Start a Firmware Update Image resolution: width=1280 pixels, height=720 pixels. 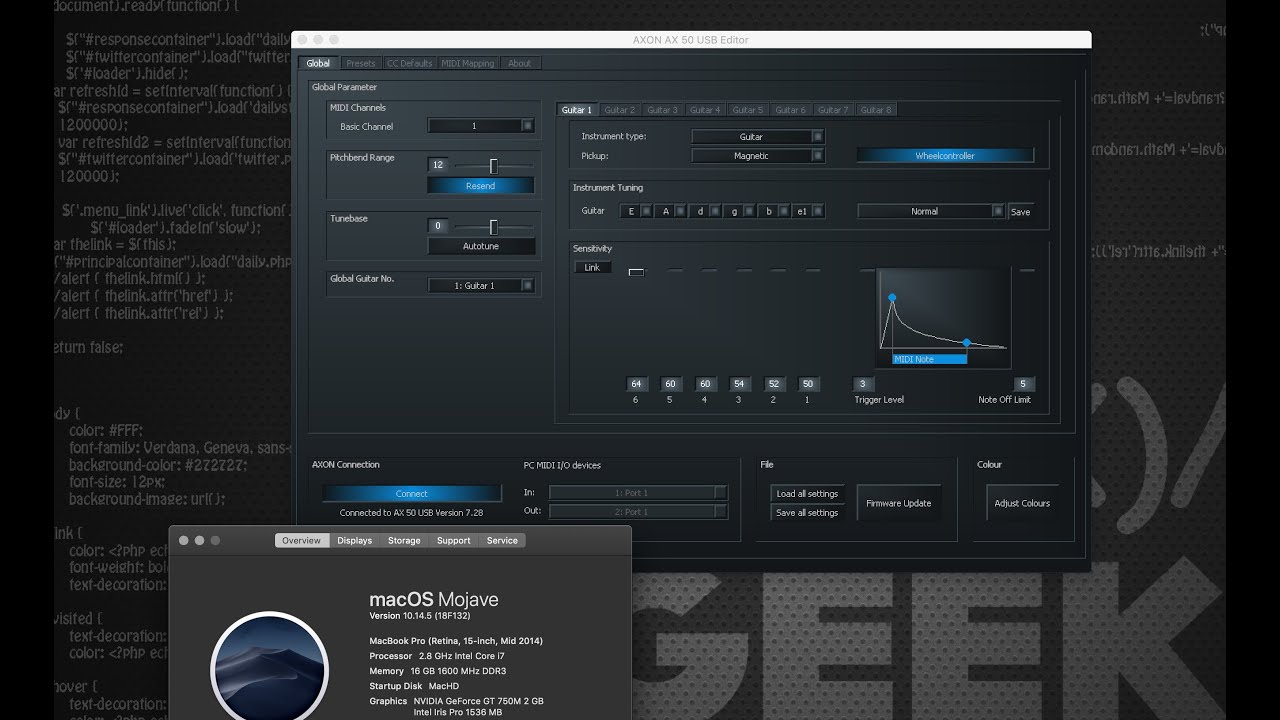(x=898, y=503)
